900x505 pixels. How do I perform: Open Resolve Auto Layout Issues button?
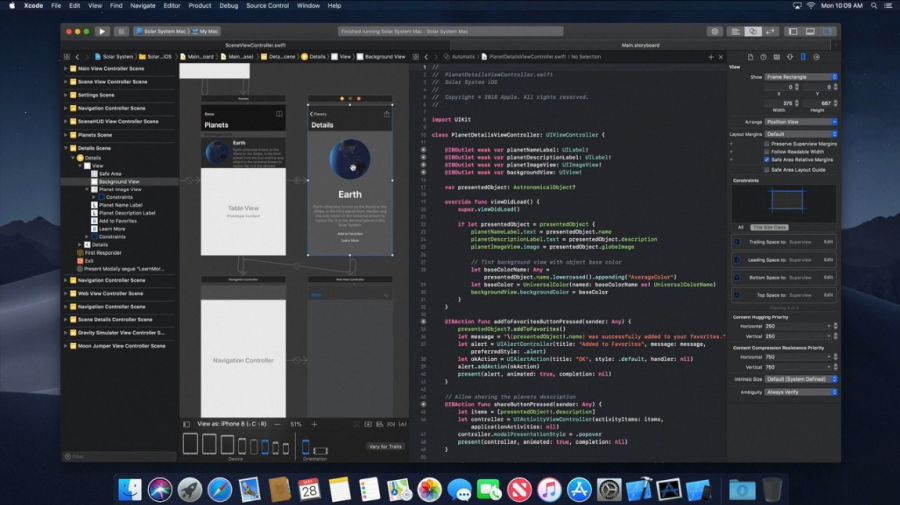(402, 424)
